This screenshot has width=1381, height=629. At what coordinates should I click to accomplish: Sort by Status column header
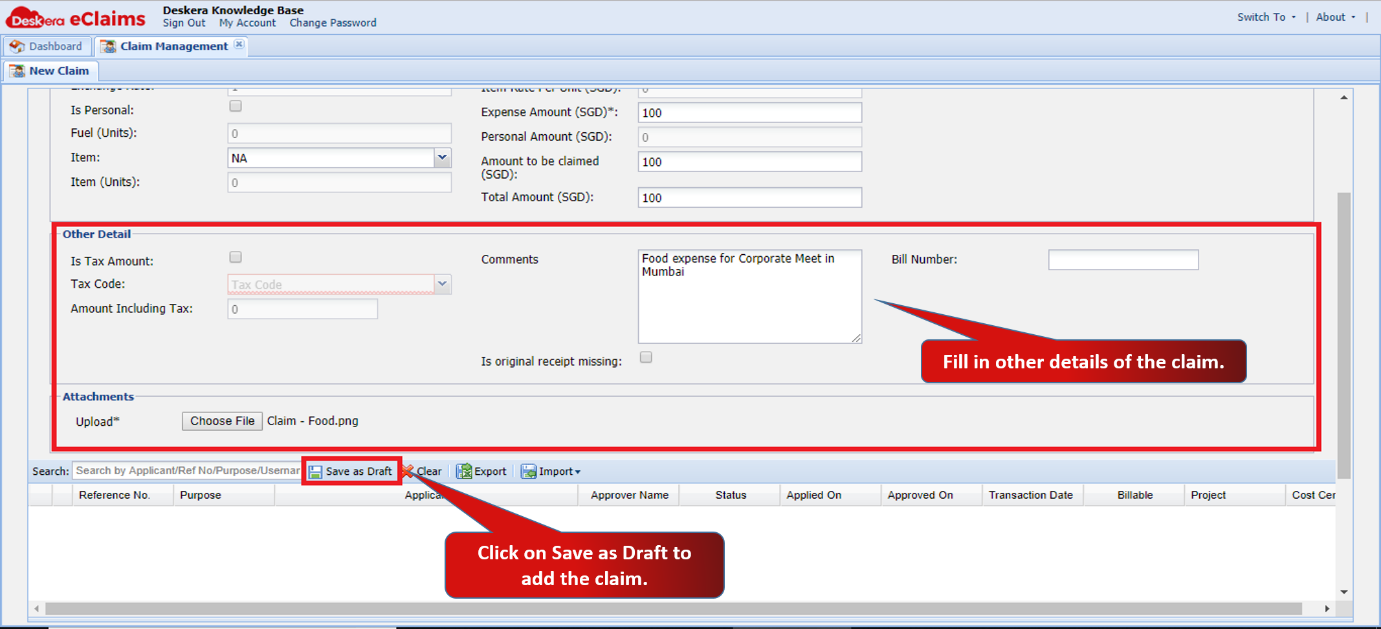point(731,495)
